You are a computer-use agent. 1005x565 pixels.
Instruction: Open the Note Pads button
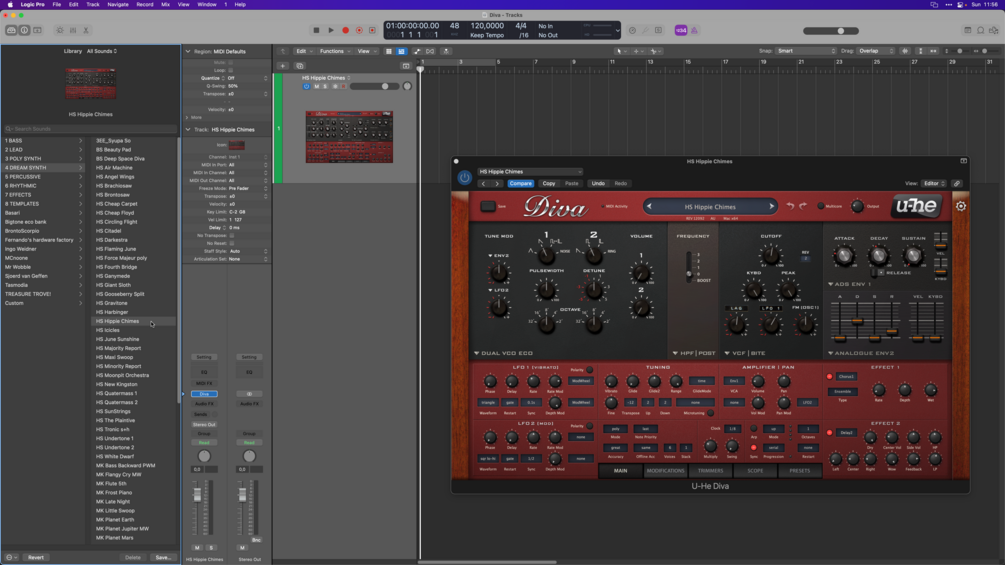pos(981,30)
